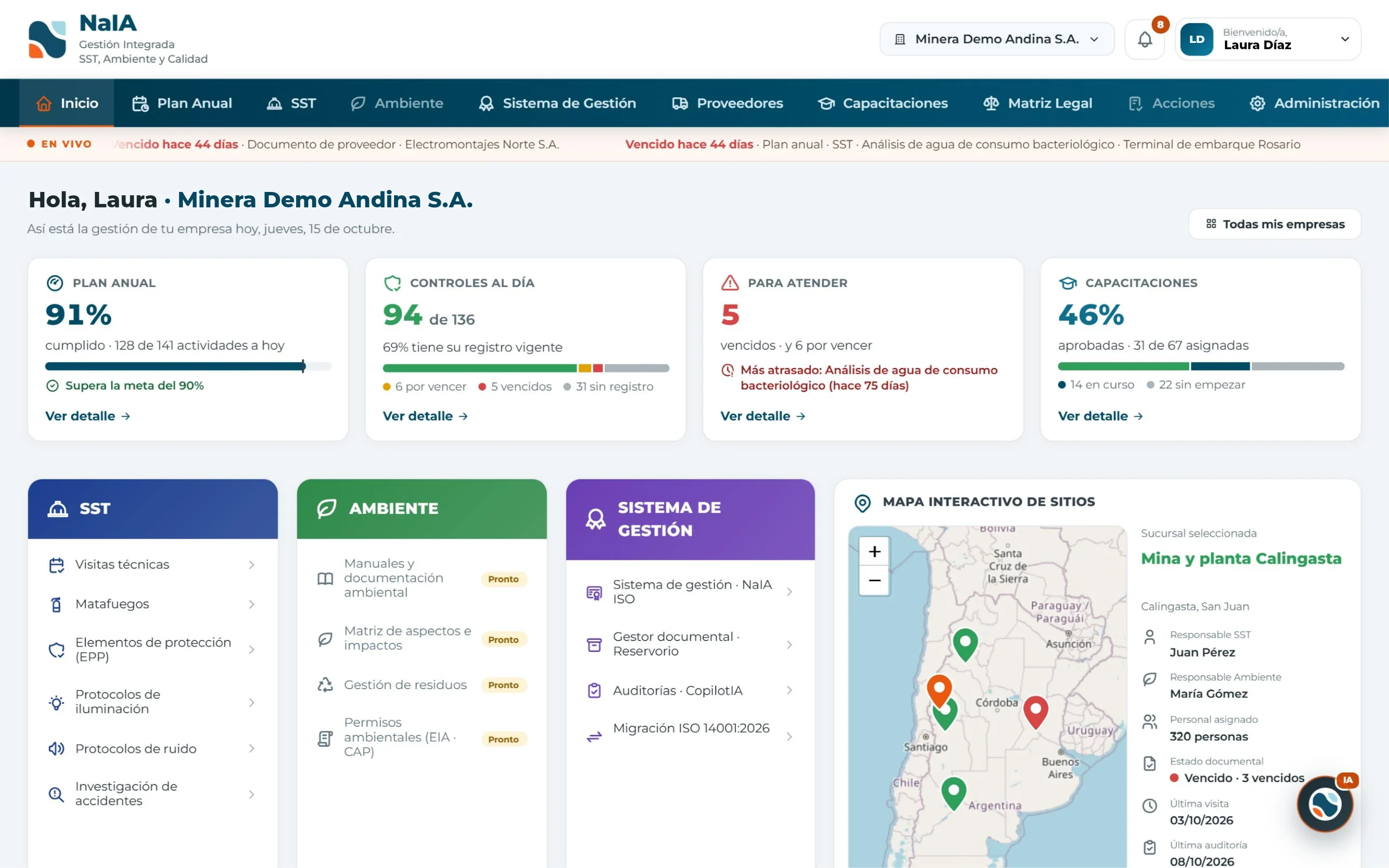Zoom out on the sites map
The width and height of the screenshot is (1389, 868).
pyautogui.click(x=874, y=581)
